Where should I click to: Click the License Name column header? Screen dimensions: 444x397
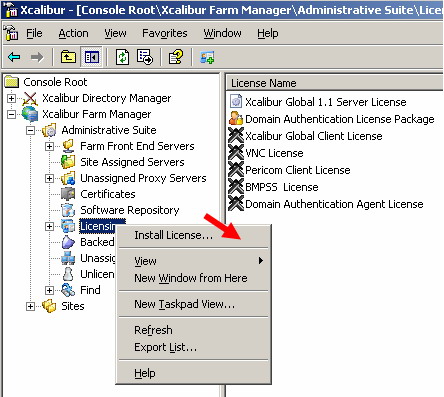tap(335, 83)
